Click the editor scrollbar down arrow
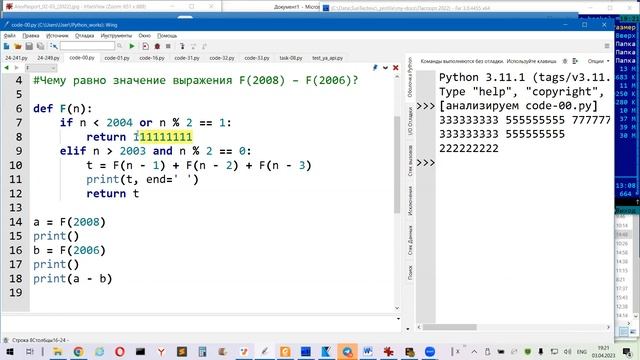640x360 pixels. pos(397,308)
